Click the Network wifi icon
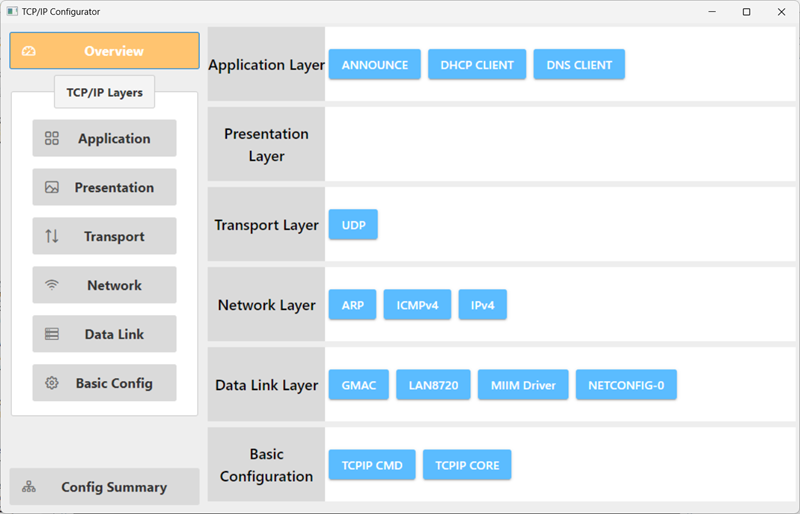The width and height of the screenshot is (800, 514). [x=52, y=285]
